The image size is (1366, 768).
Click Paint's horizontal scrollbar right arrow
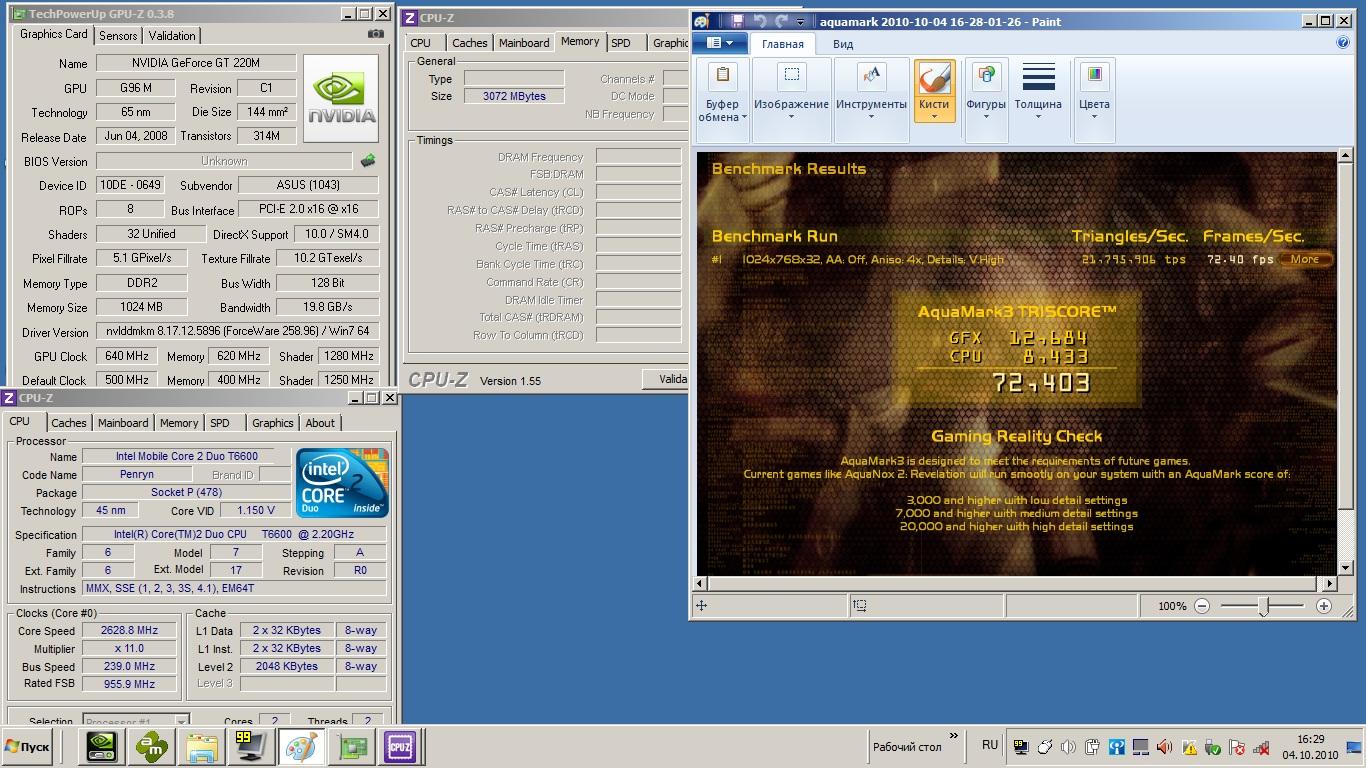click(1329, 584)
